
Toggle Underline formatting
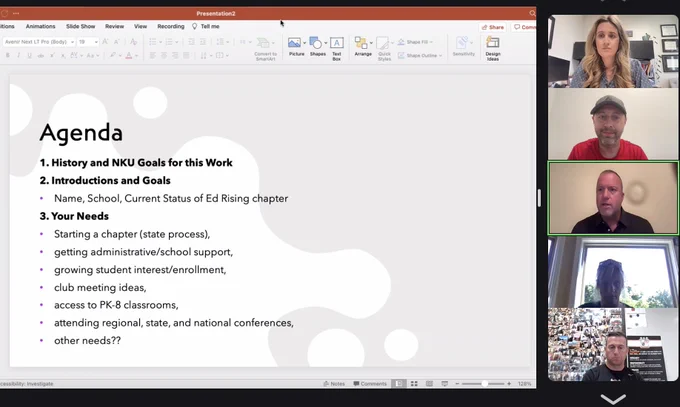pyautogui.click(x=29, y=55)
